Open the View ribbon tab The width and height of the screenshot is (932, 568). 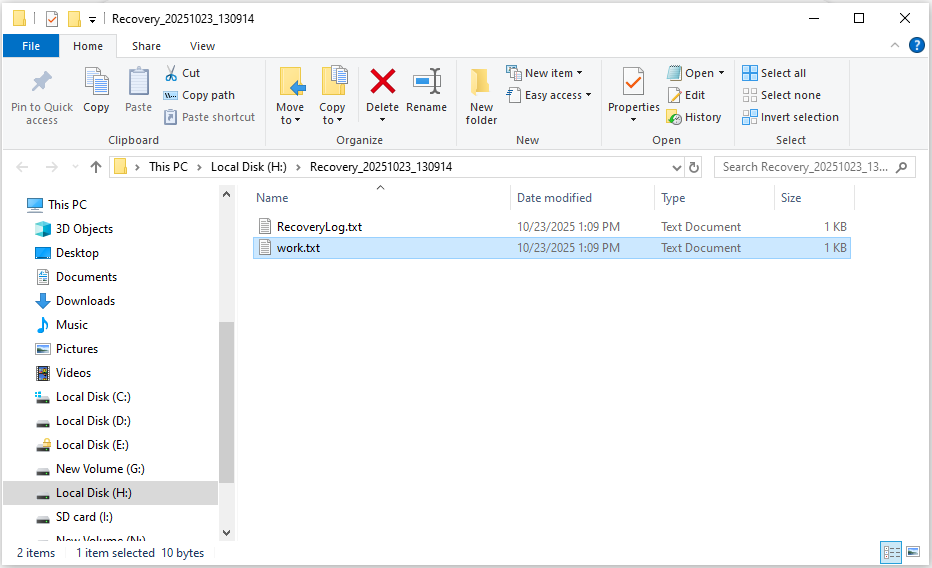point(202,46)
